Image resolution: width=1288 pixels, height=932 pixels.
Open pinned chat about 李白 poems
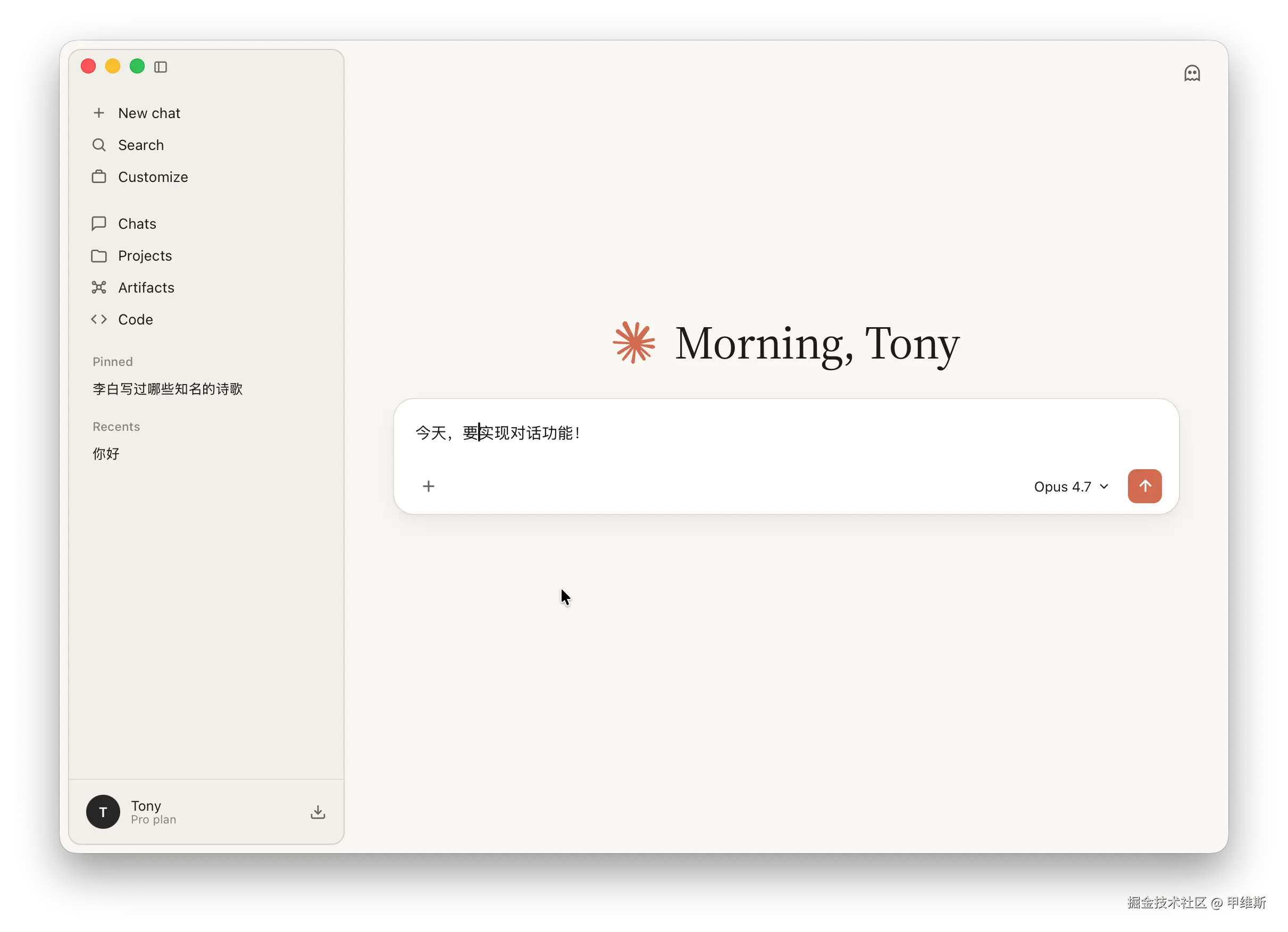click(x=168, y=389)
